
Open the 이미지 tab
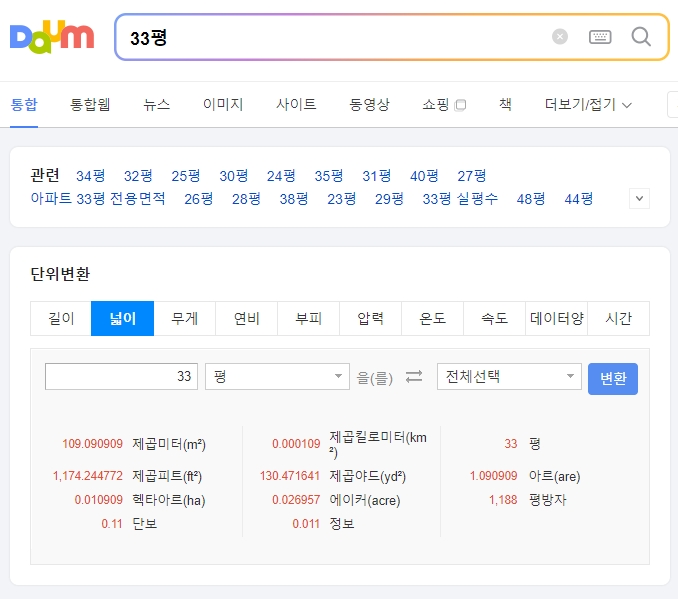tap(223, 105)
